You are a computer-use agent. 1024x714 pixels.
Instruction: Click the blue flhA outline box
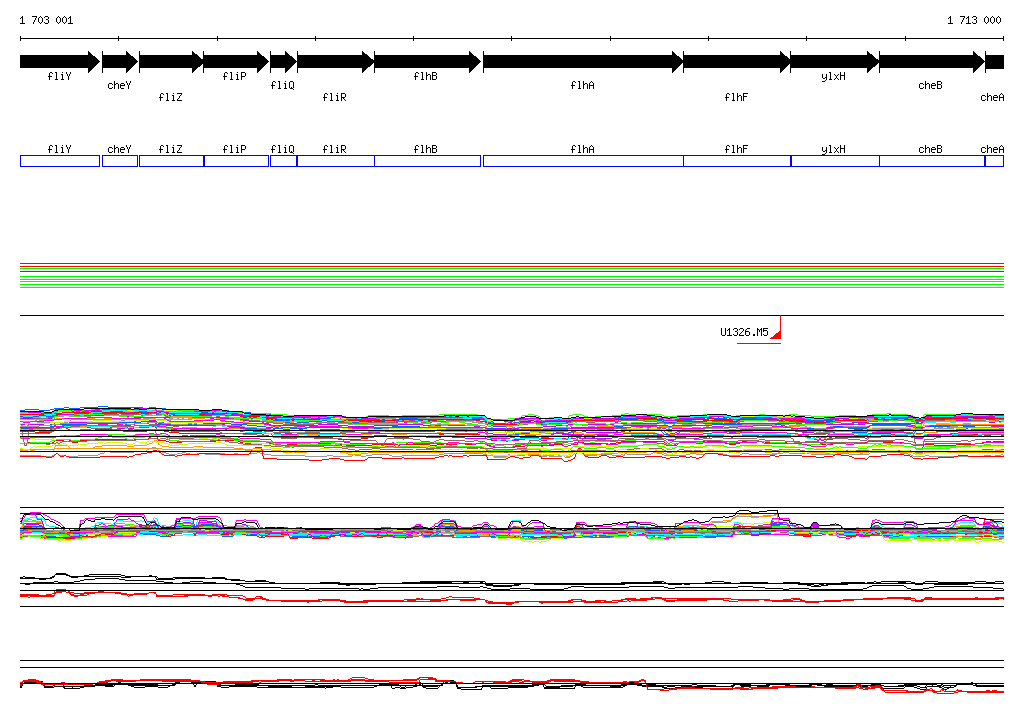[582, 161]
